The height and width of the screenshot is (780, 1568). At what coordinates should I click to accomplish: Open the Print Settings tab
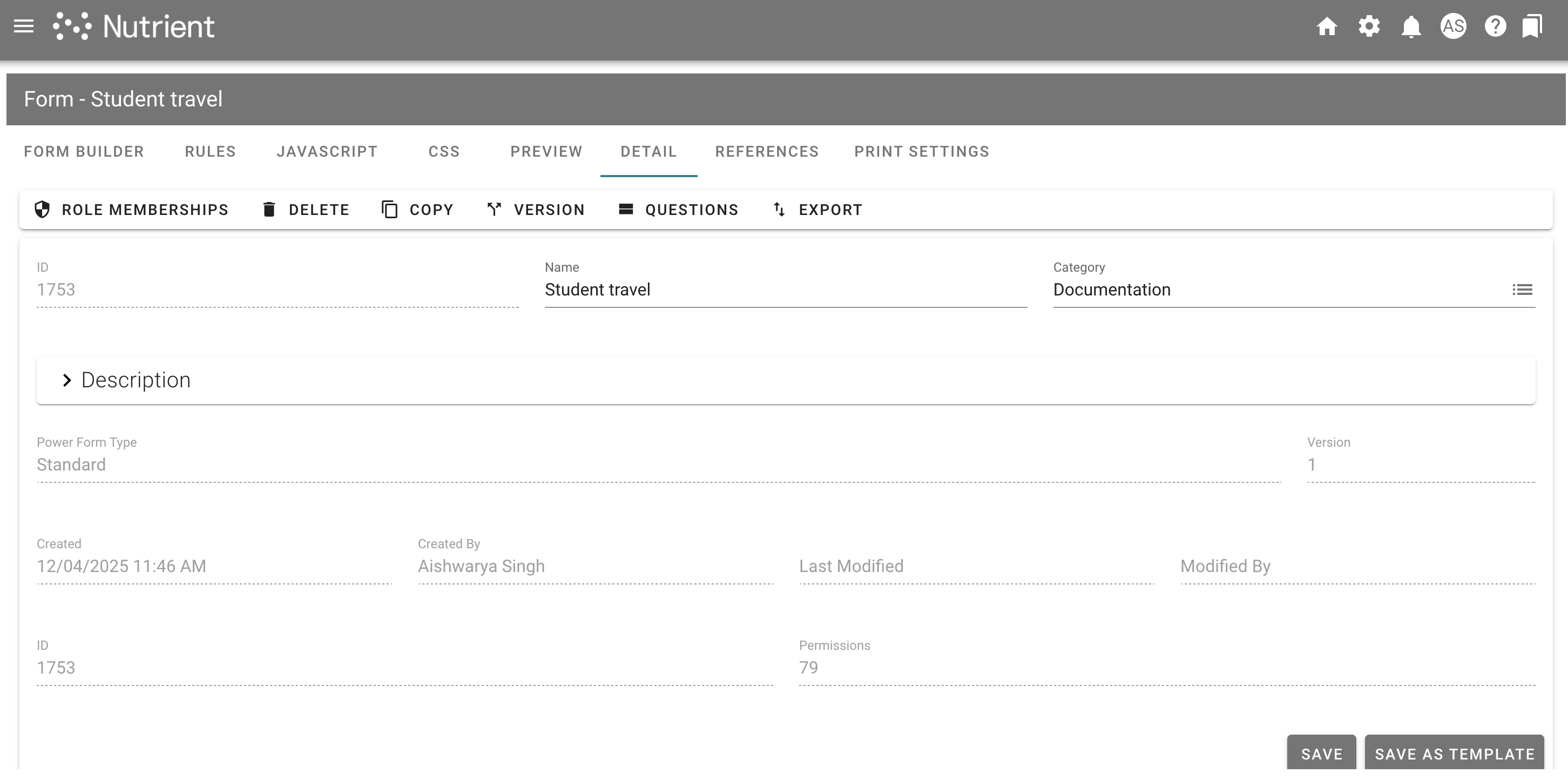pos(922,152)
